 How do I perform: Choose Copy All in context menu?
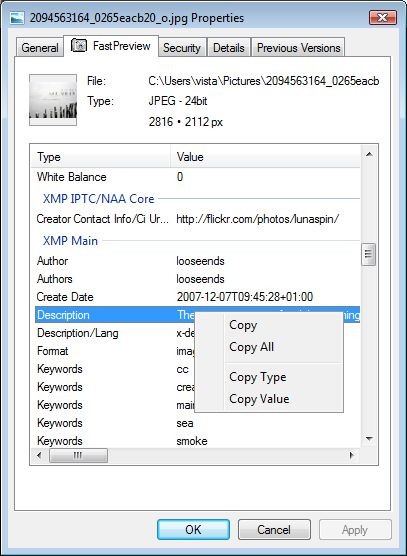251,347
